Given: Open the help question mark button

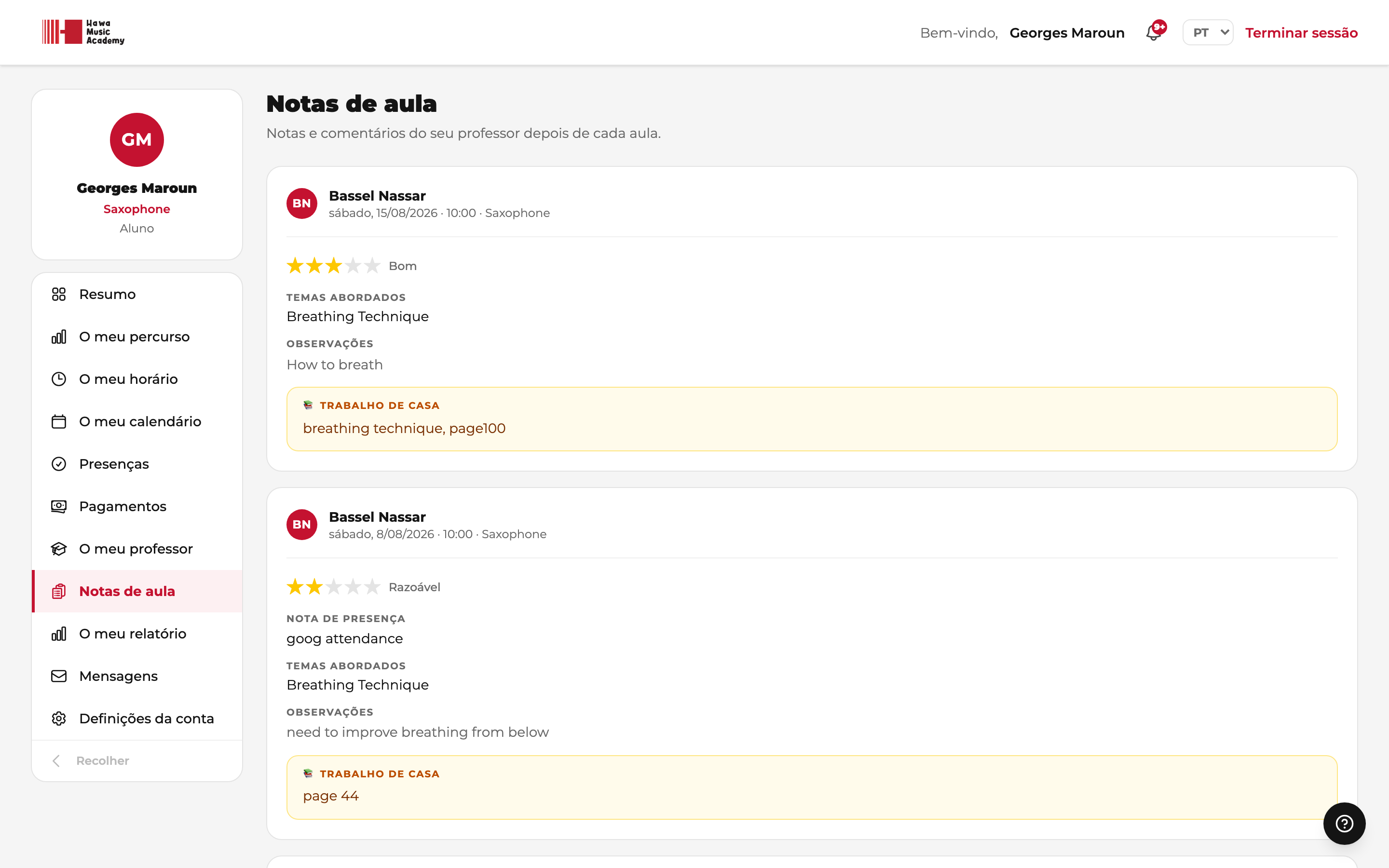Looking at the screenshot, I should coord(1344,823).
